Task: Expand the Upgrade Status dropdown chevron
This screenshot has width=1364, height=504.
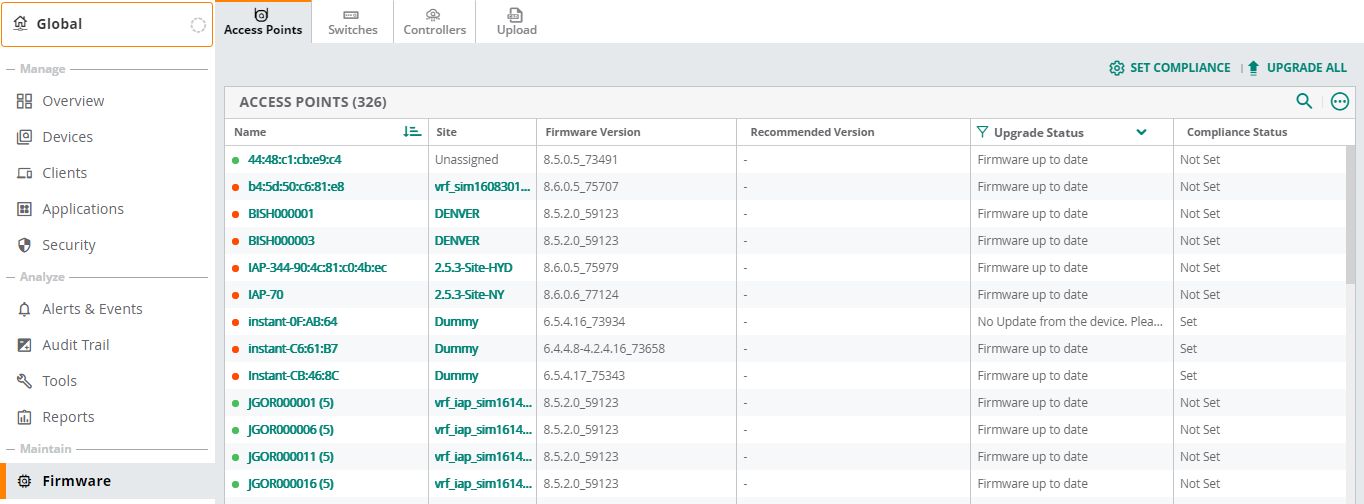Action: tap(1141, 132)
